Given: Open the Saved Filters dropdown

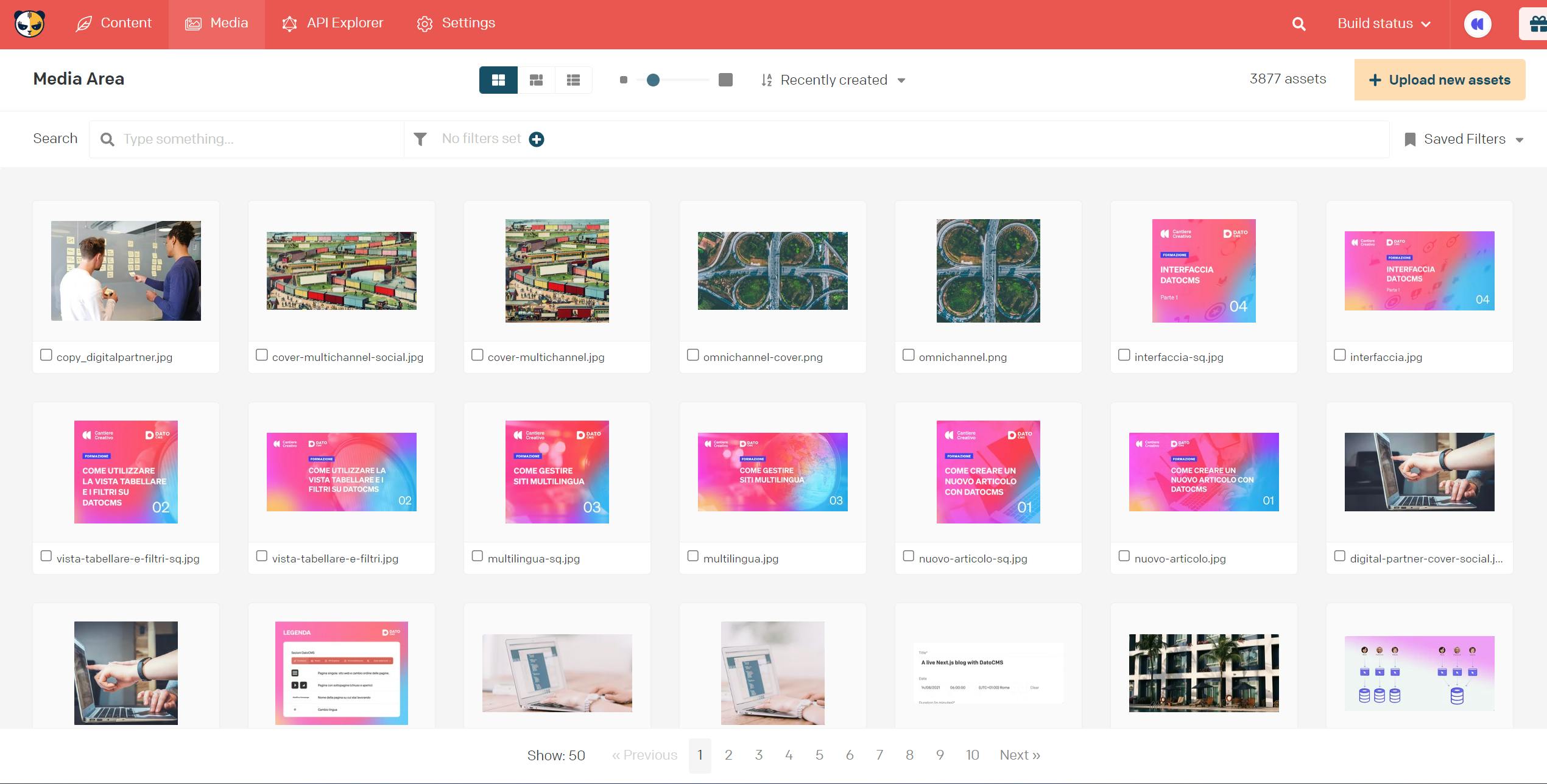Looking at the screenshot, I should (x=1464, y=139).
